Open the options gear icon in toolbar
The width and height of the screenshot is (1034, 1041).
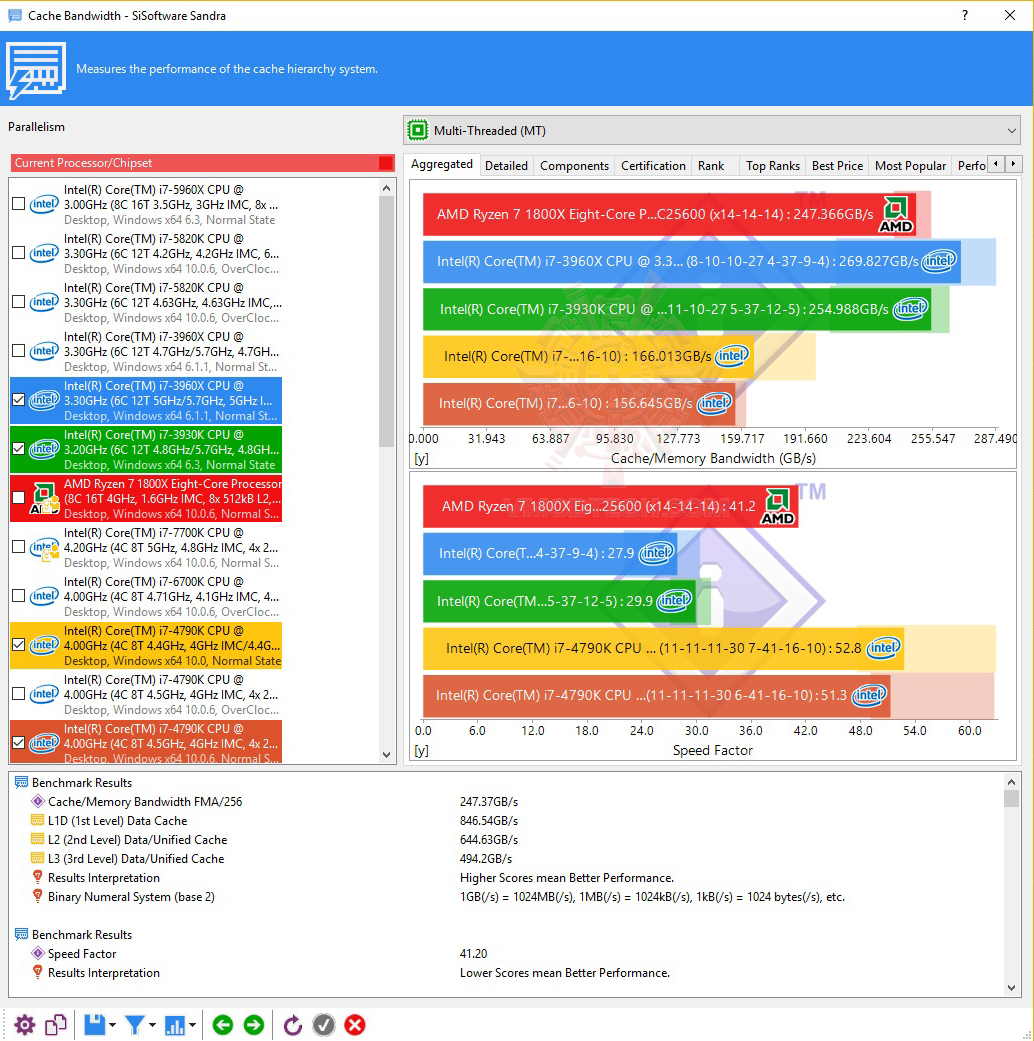coord(25,1025)
